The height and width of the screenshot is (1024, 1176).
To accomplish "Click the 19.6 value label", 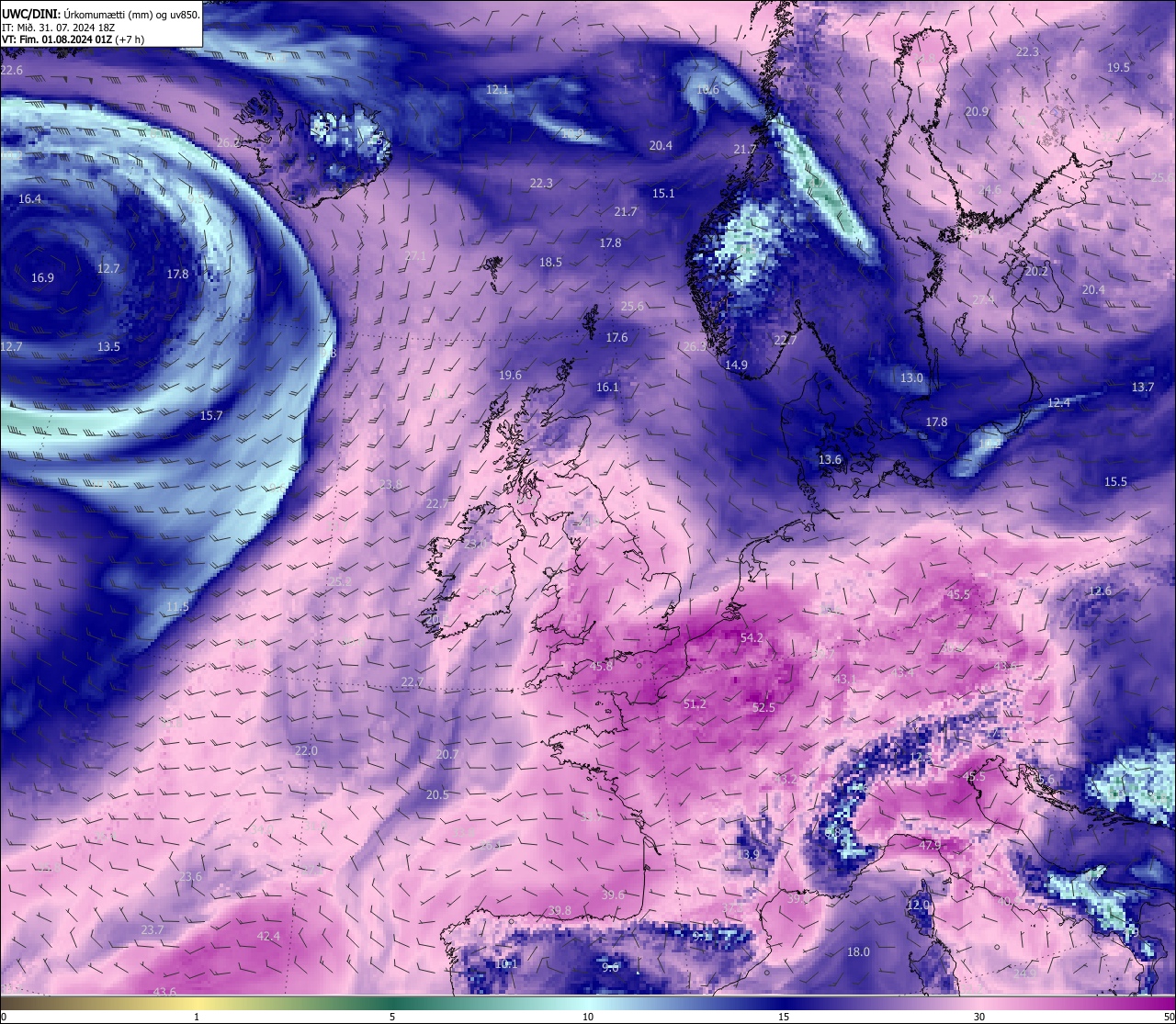I will point(510,375).
